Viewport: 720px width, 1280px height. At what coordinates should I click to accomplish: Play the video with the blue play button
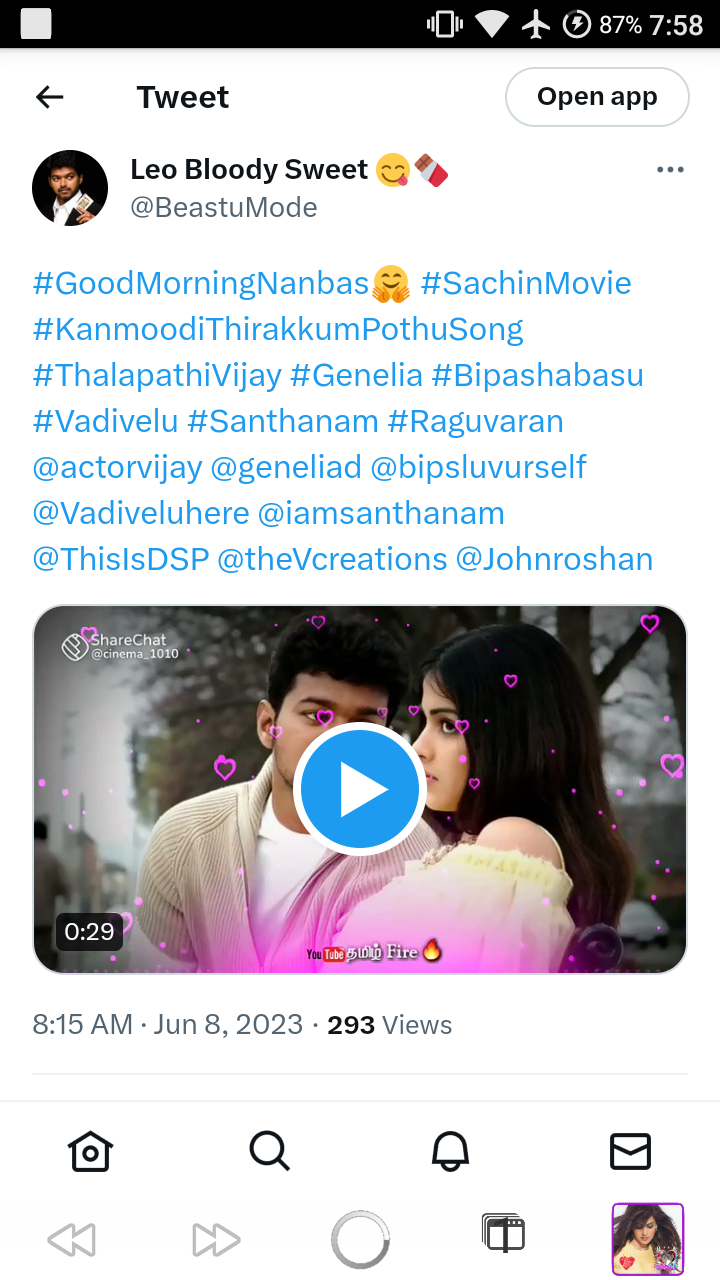pyautogui.click(x=360, y=789)
